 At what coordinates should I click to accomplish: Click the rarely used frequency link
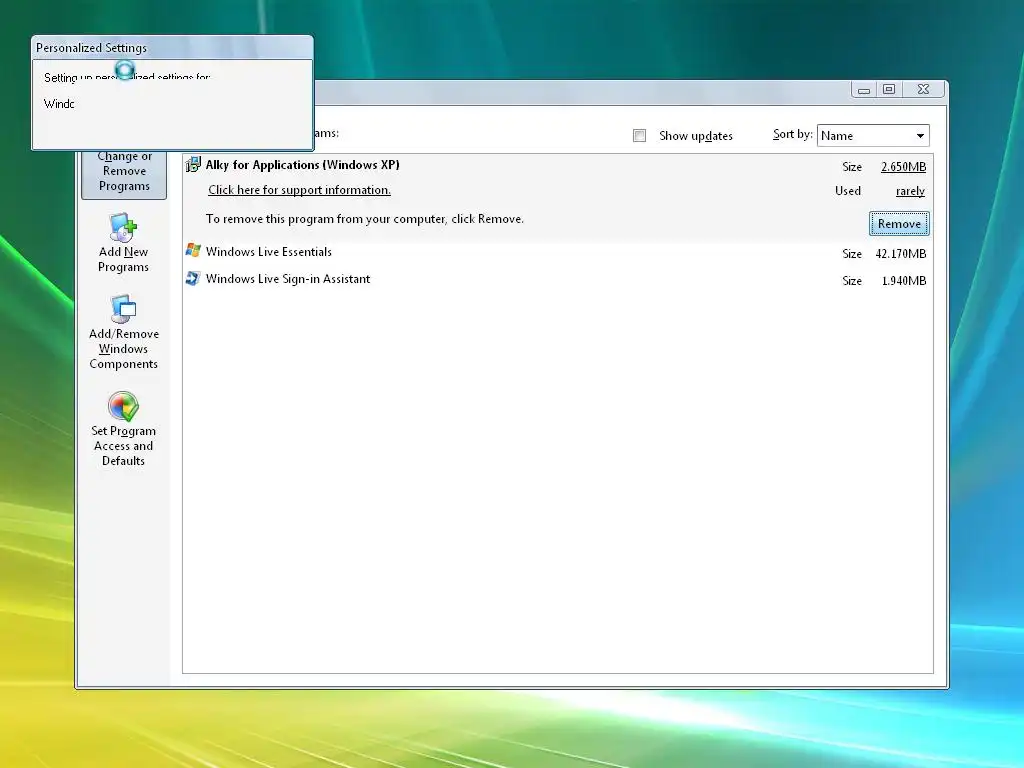(x=910, y=191)
